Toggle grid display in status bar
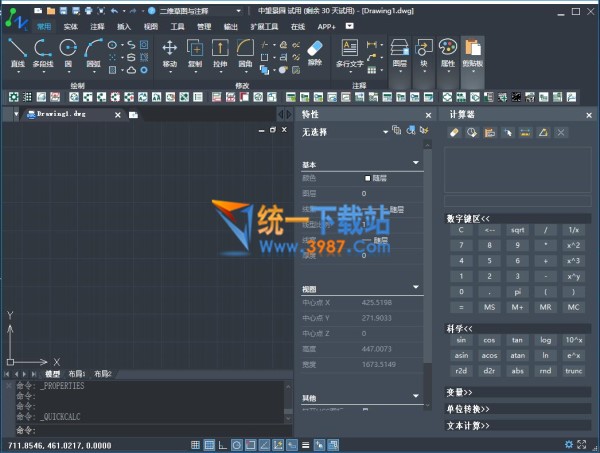 point(209,445)
